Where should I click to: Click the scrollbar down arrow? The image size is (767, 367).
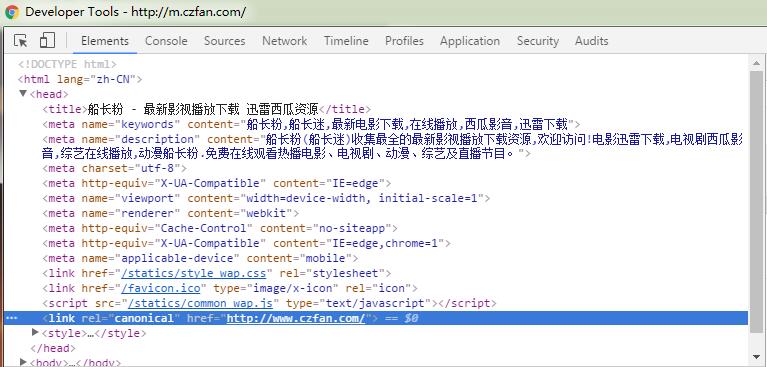[756, 356]
